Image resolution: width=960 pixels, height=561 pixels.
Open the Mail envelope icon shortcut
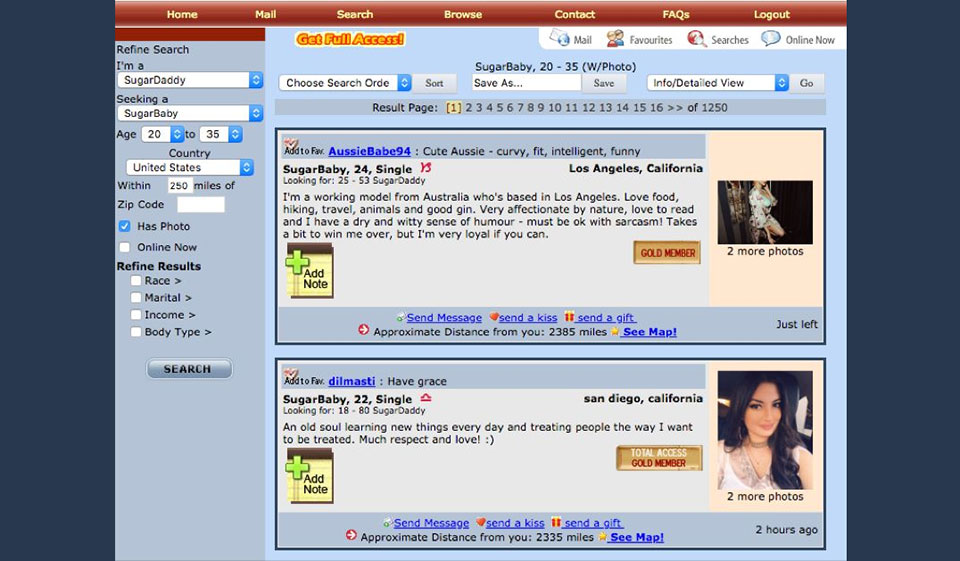click(560, 39)
